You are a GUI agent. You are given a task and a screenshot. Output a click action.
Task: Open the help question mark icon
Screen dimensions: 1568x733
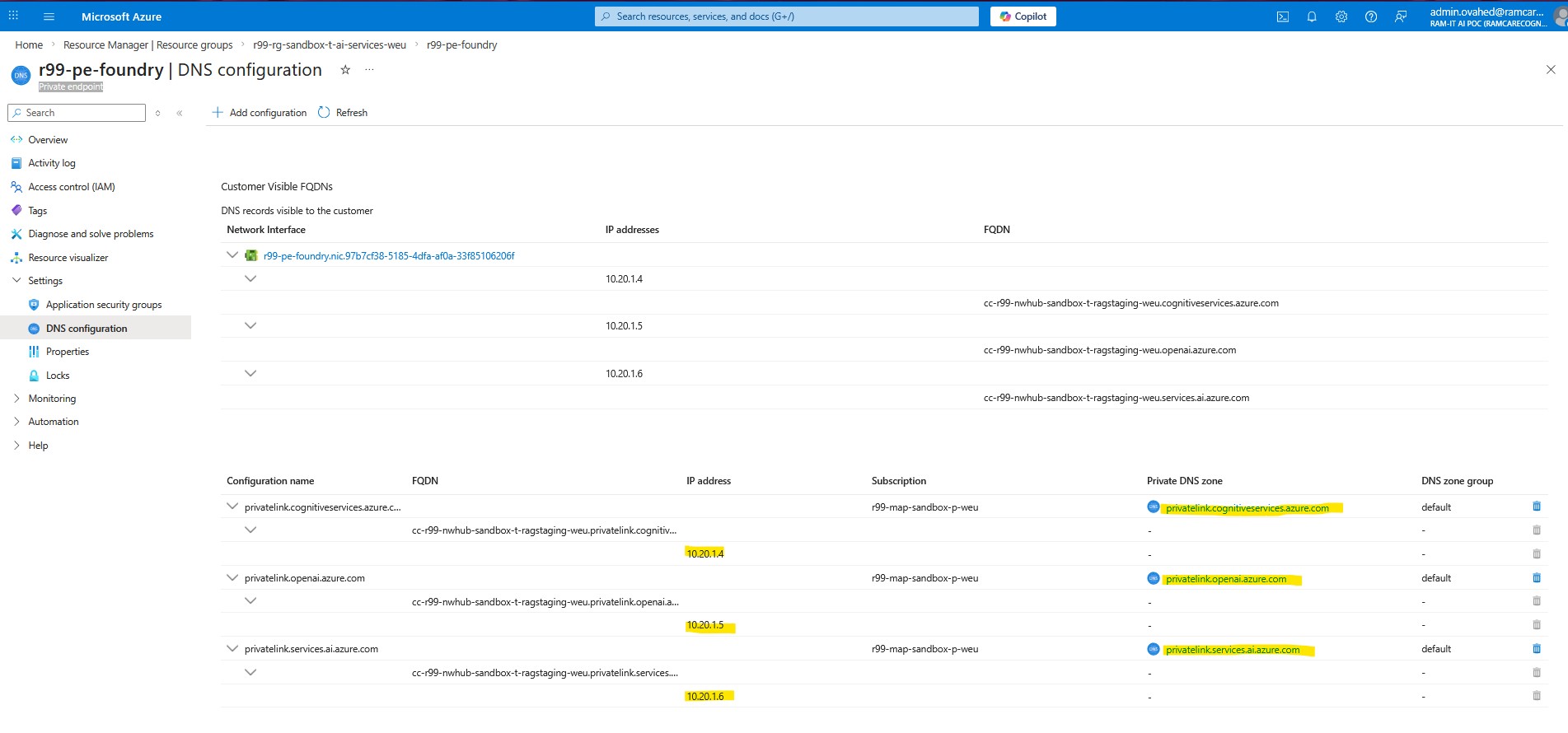(1371, 16)
